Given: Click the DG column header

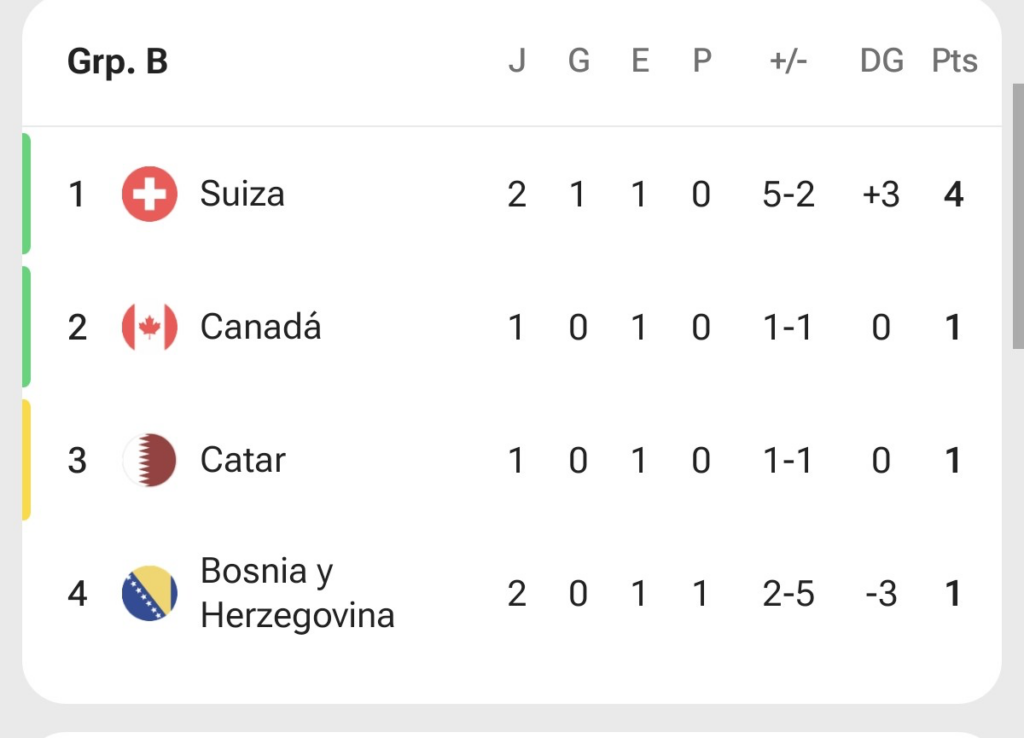Looking at the screenshot, I should (x=882, y=61).
